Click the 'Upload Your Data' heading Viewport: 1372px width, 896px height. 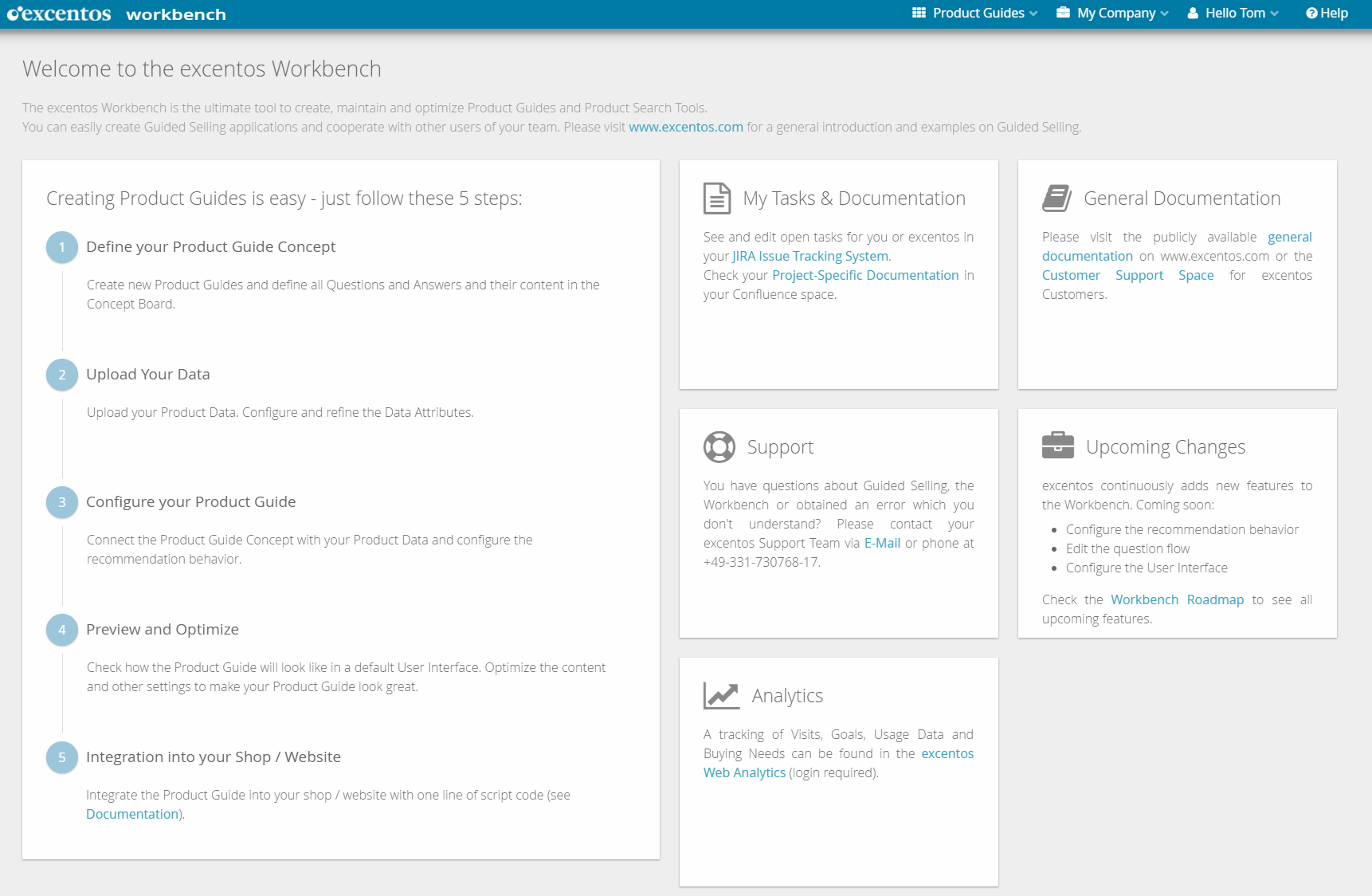(148, 374)
